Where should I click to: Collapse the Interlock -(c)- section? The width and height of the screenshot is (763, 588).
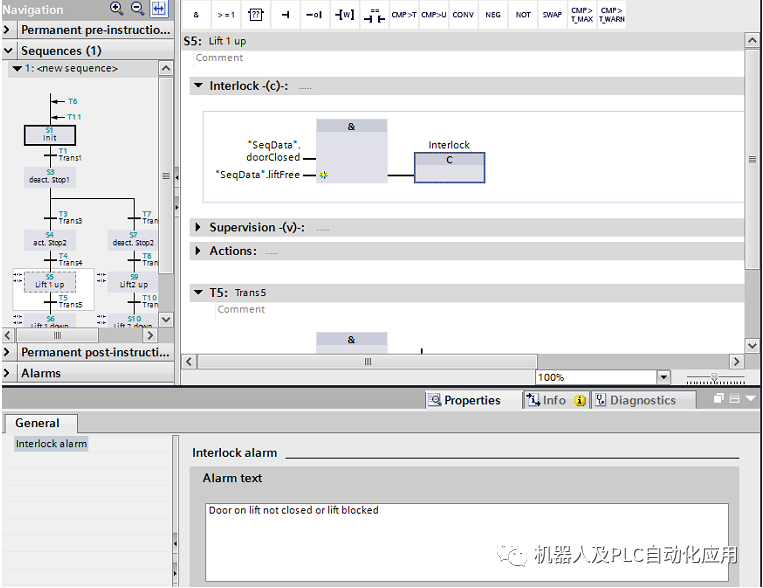[x=198, y=86]
